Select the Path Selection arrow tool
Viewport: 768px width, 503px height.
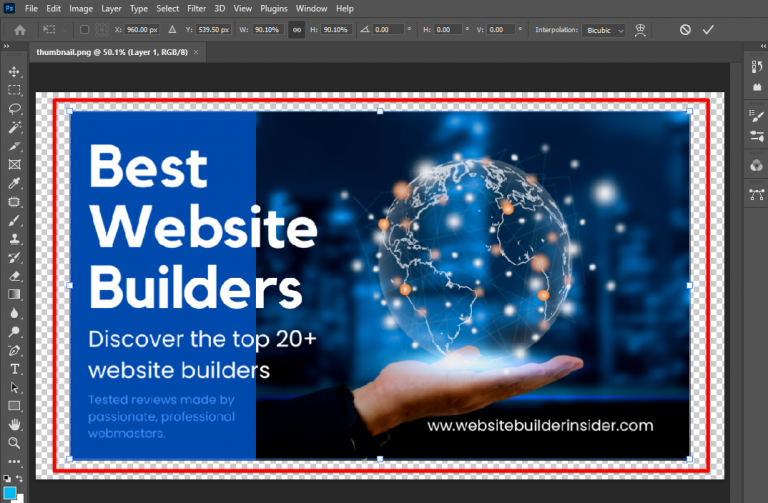pos(14,387)
